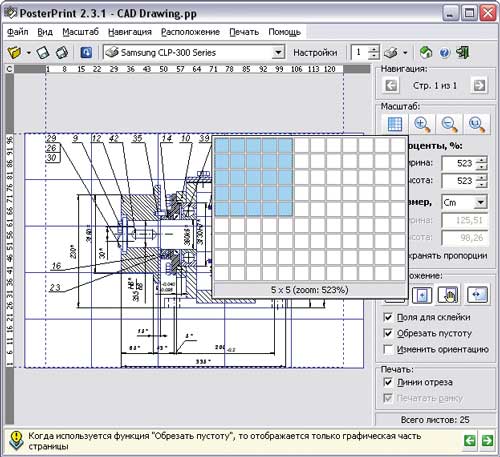The width and height of the screenshot is (500, 457).
Task: Click the zoom out magnifier icon
Action: (449, 124)
